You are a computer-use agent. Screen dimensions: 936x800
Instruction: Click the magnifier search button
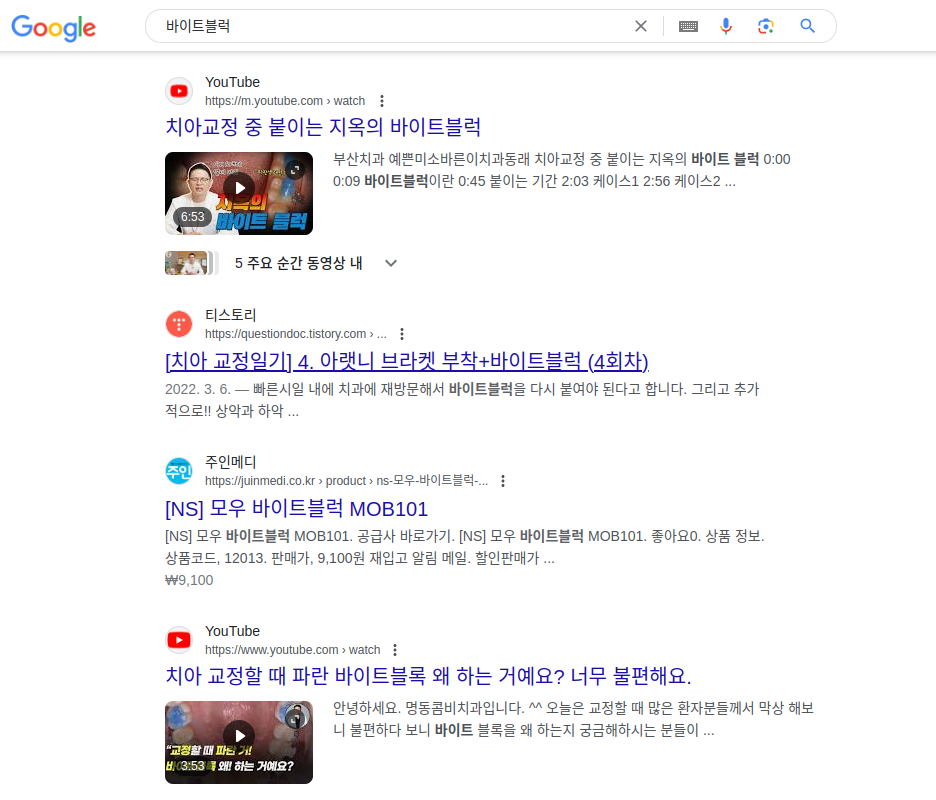point(807,26)
